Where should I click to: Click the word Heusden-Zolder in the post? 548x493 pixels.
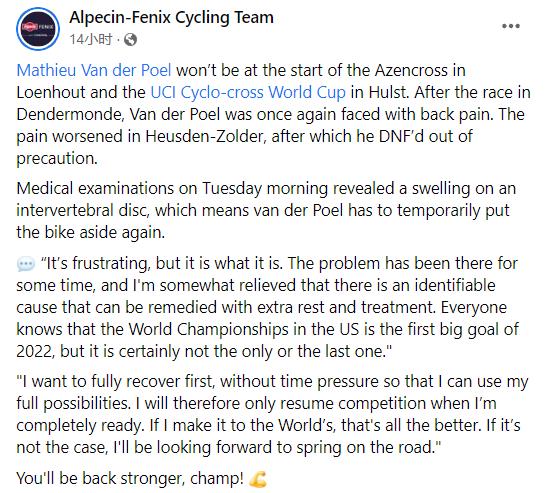pos(204,136)
